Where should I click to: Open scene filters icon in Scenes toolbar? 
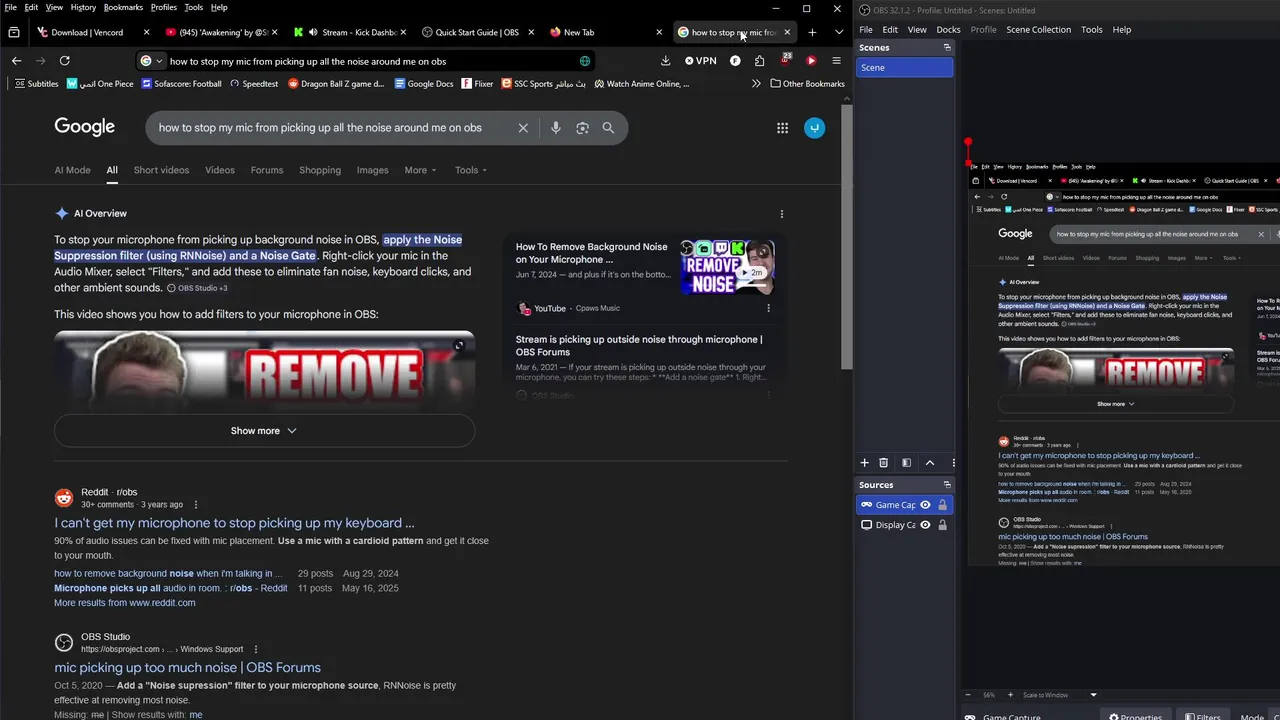pos(906,463)
